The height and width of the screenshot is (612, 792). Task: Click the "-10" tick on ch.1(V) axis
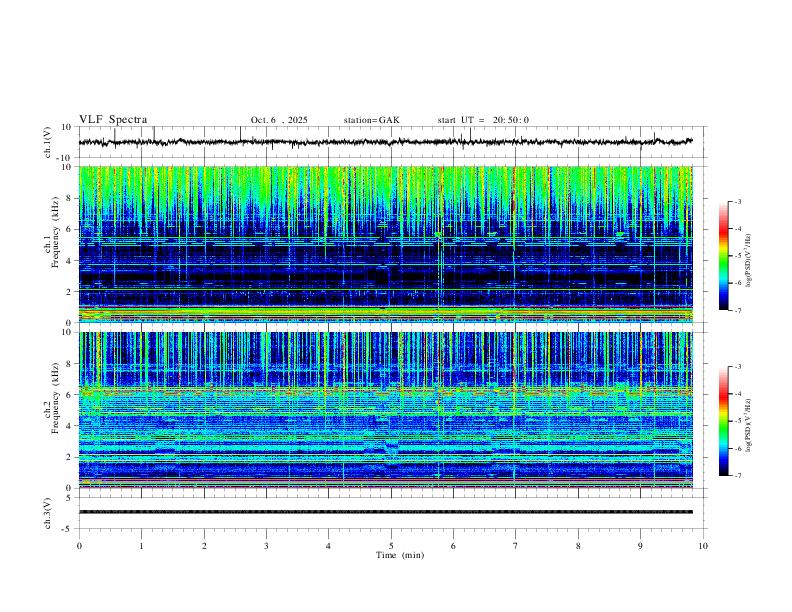(x=65, y=158)
